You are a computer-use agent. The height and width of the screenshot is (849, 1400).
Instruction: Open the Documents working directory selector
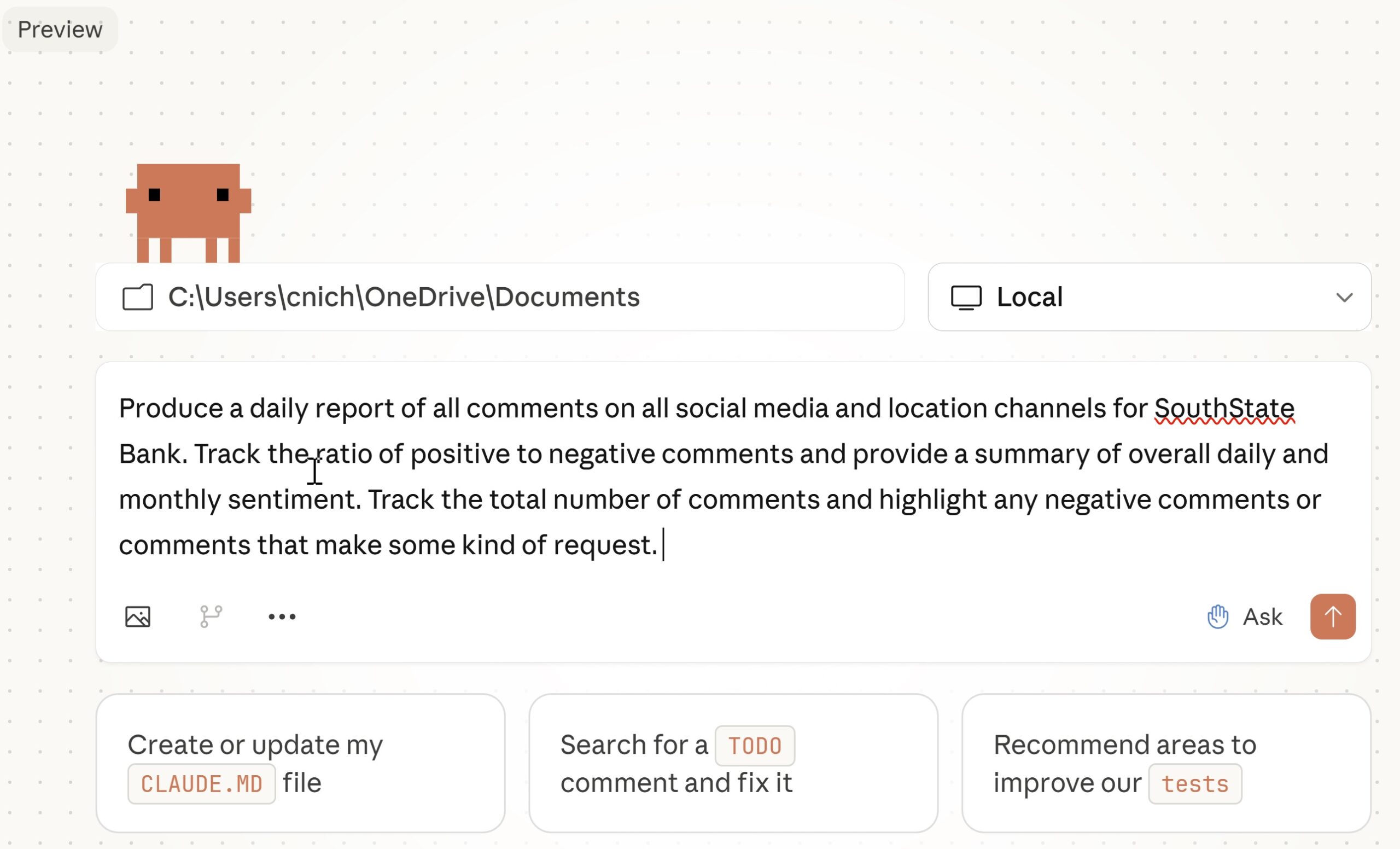(404, 297)
